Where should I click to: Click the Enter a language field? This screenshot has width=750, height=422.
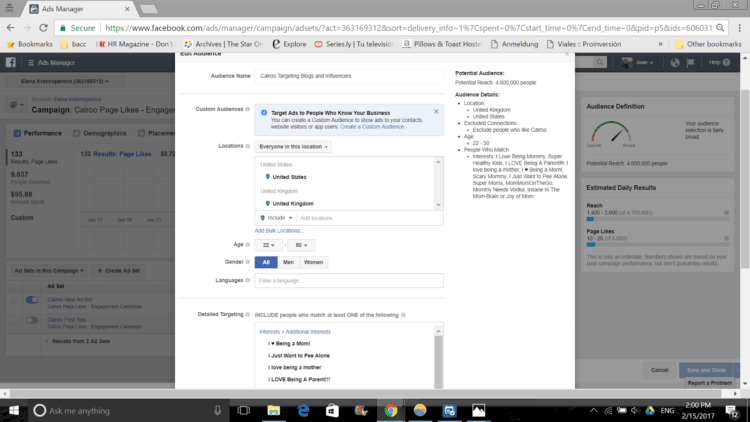pos(349,280)
